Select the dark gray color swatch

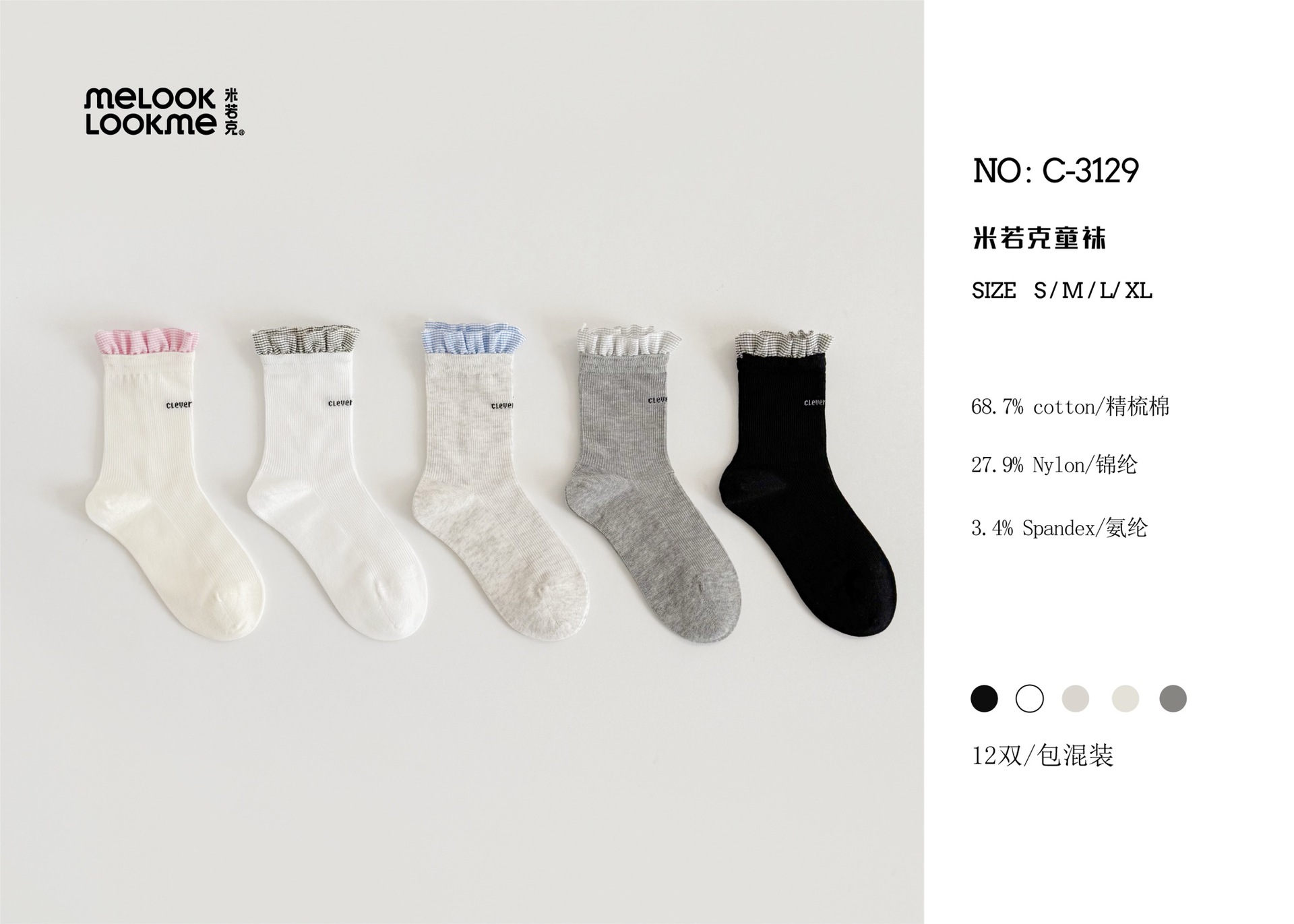1173,698
